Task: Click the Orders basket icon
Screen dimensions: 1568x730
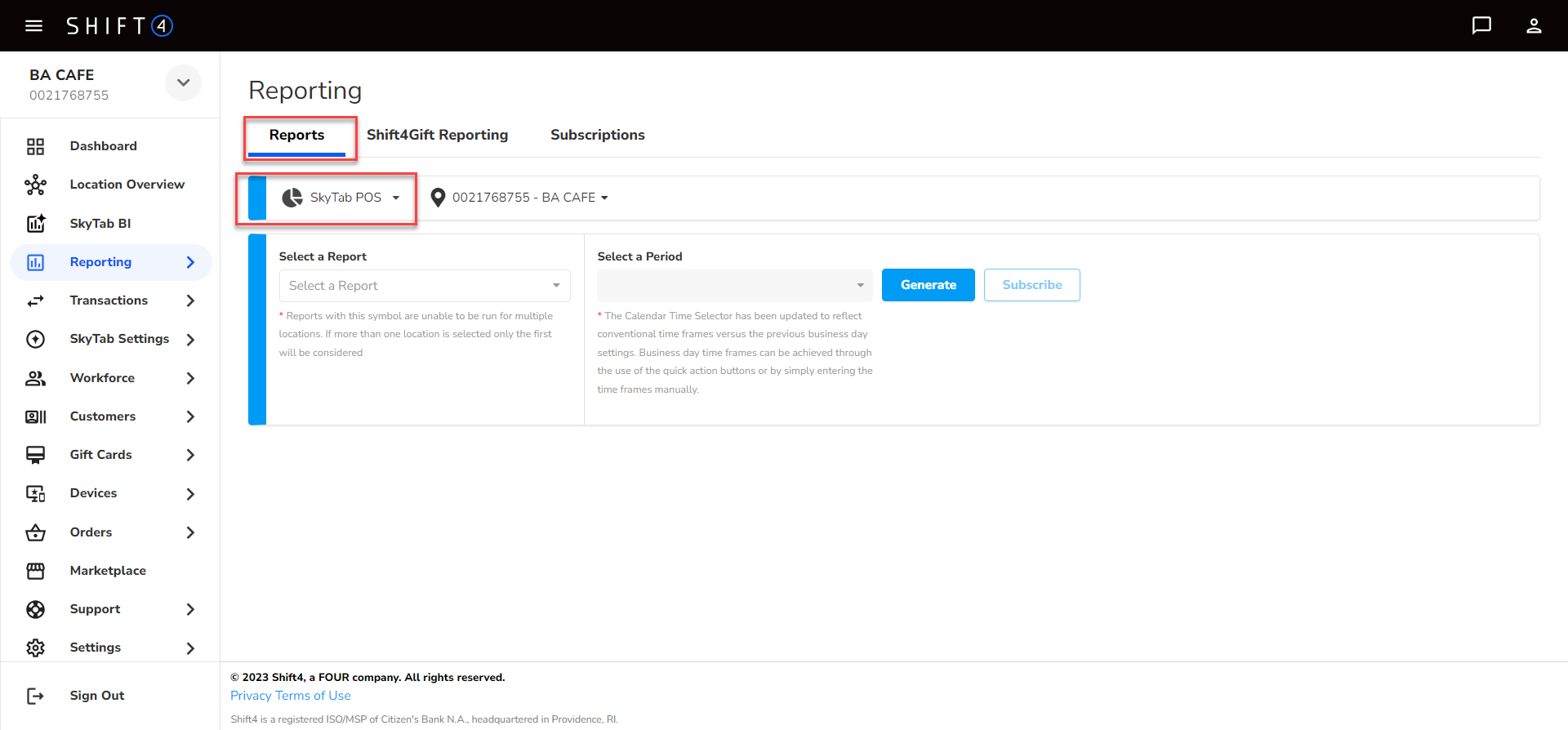Action: [x=35, y=532]
